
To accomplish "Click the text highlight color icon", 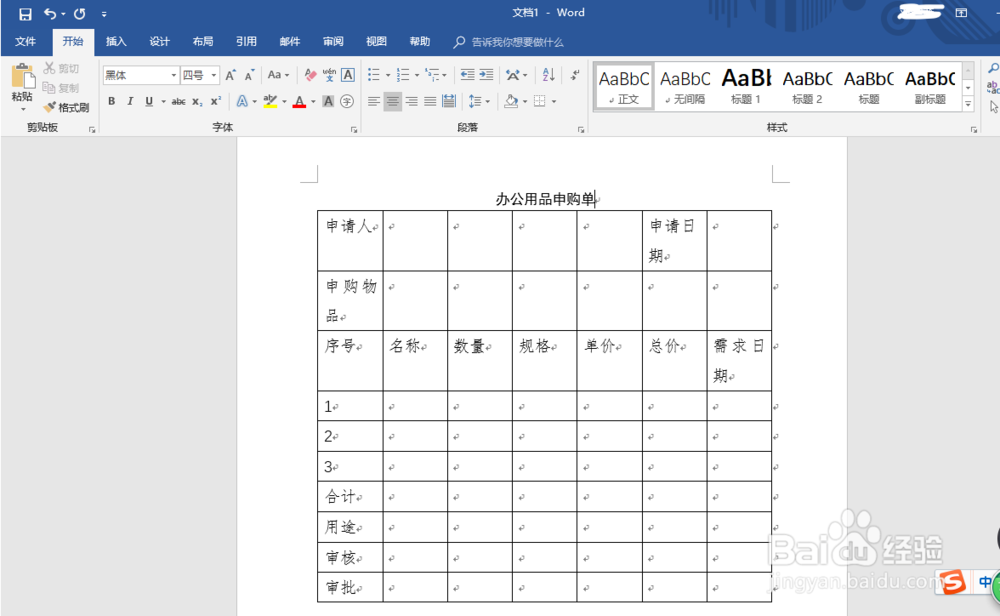I will click(x=272, y=101).
